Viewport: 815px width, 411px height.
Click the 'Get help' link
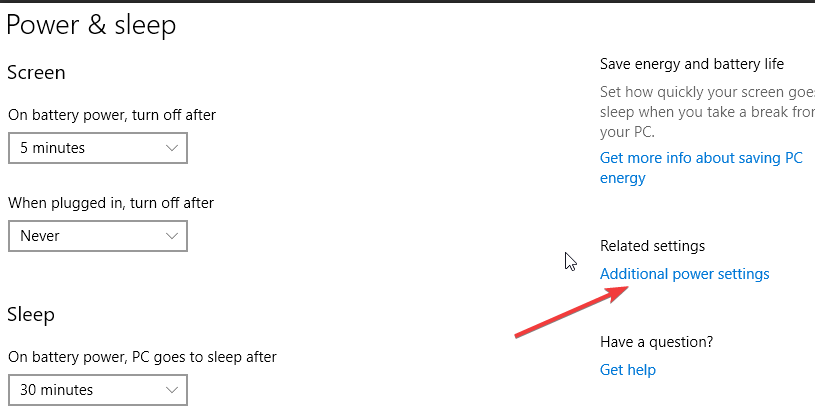(627, 370)
